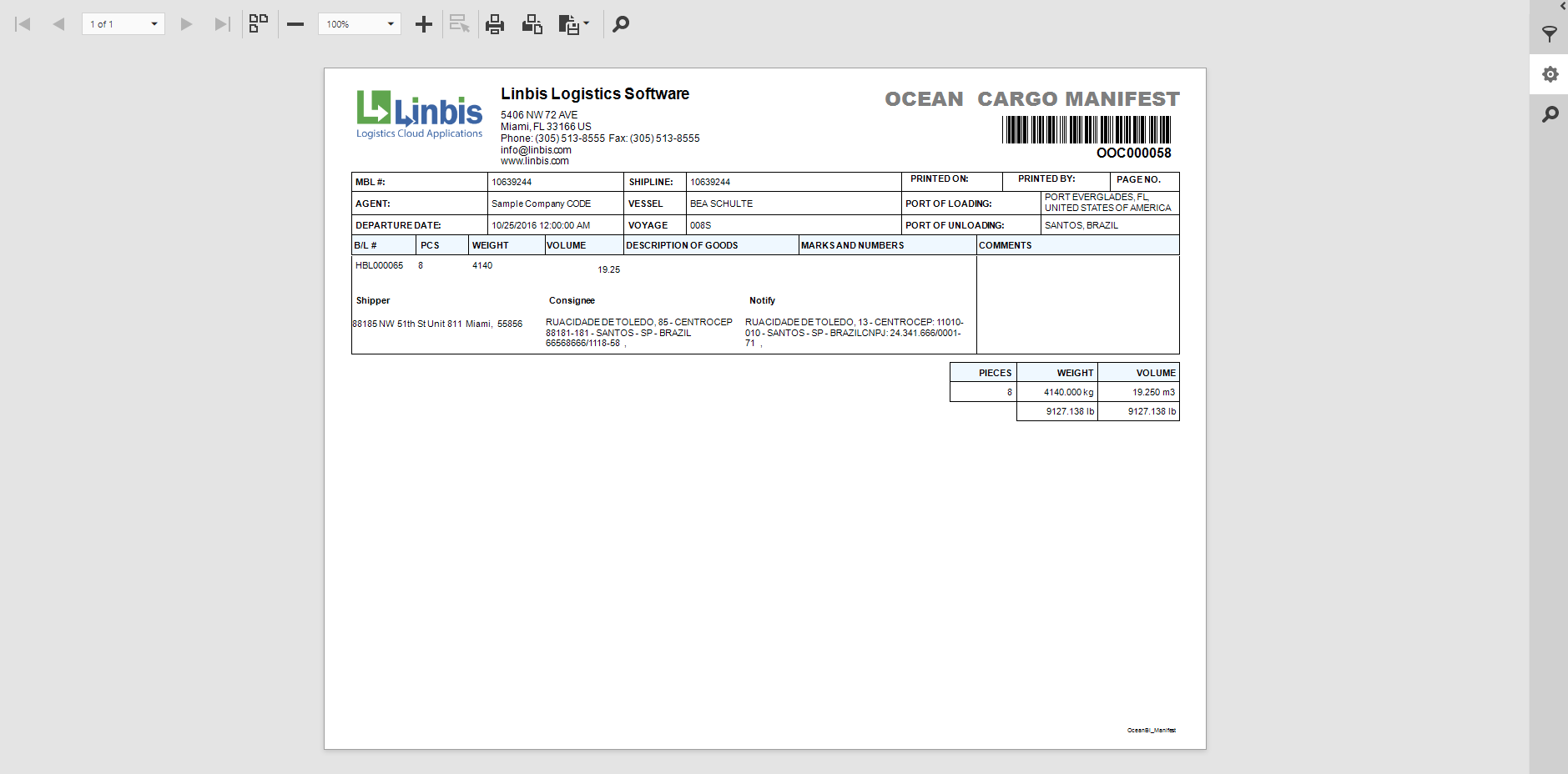This screenshot has width=1568, height=774.
Task: Select the vessel name BEA SCHULTE
Action: 721,204
